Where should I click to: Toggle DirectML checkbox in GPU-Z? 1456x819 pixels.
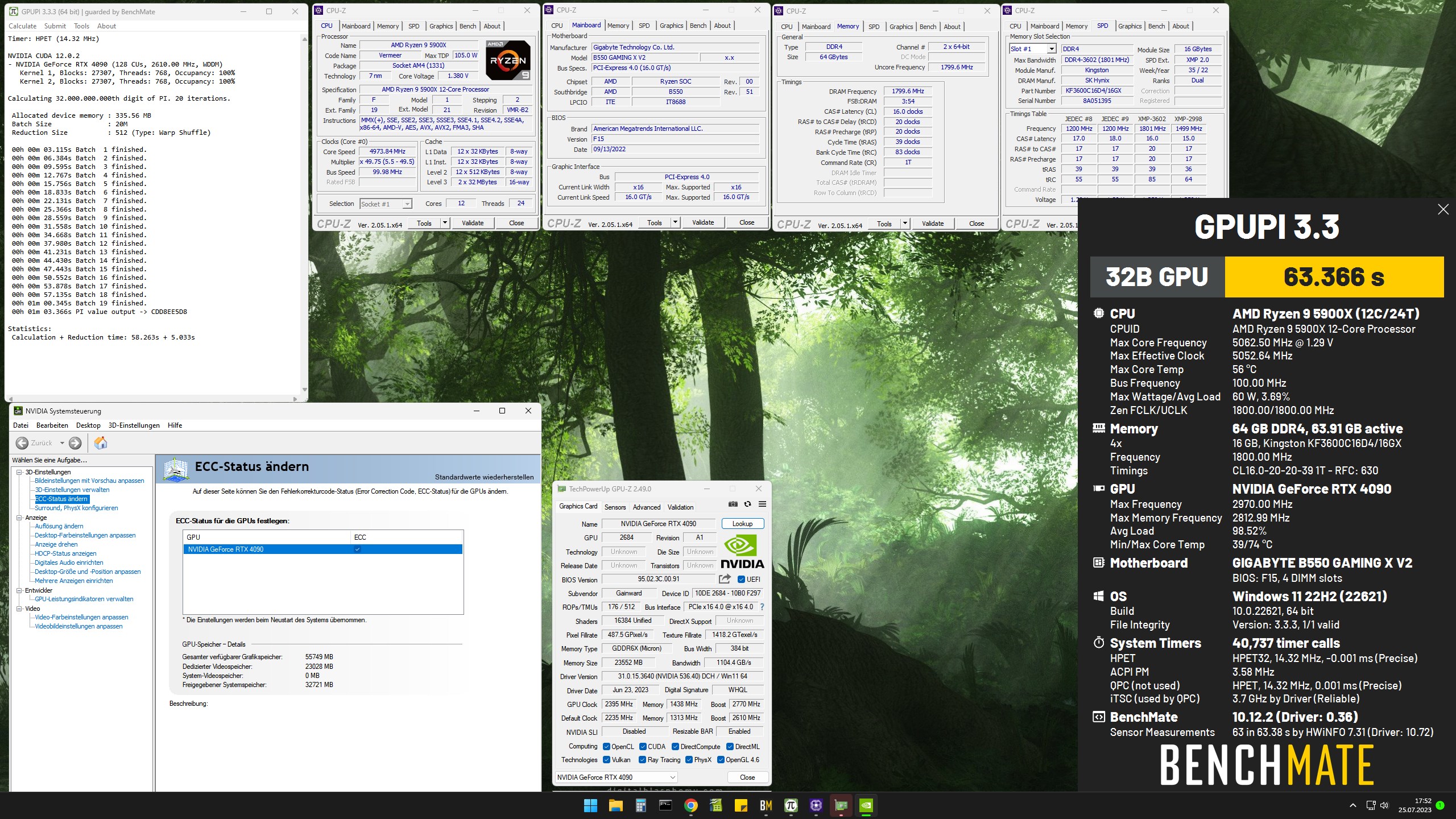click(x=730, y=747)
